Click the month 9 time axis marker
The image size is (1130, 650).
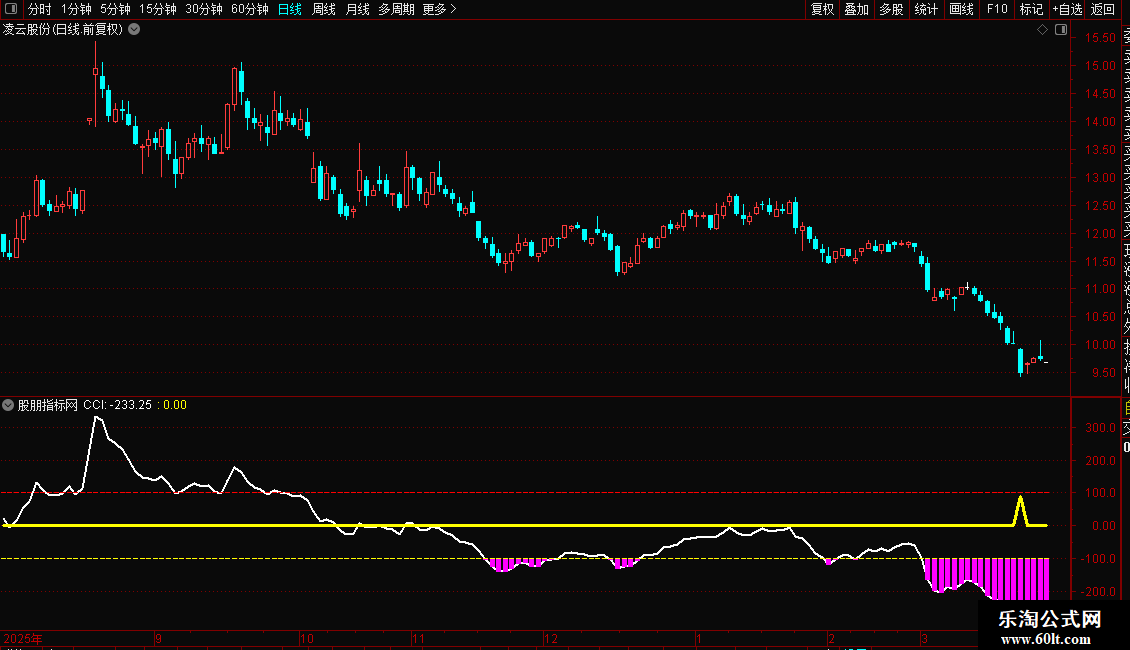159,638
